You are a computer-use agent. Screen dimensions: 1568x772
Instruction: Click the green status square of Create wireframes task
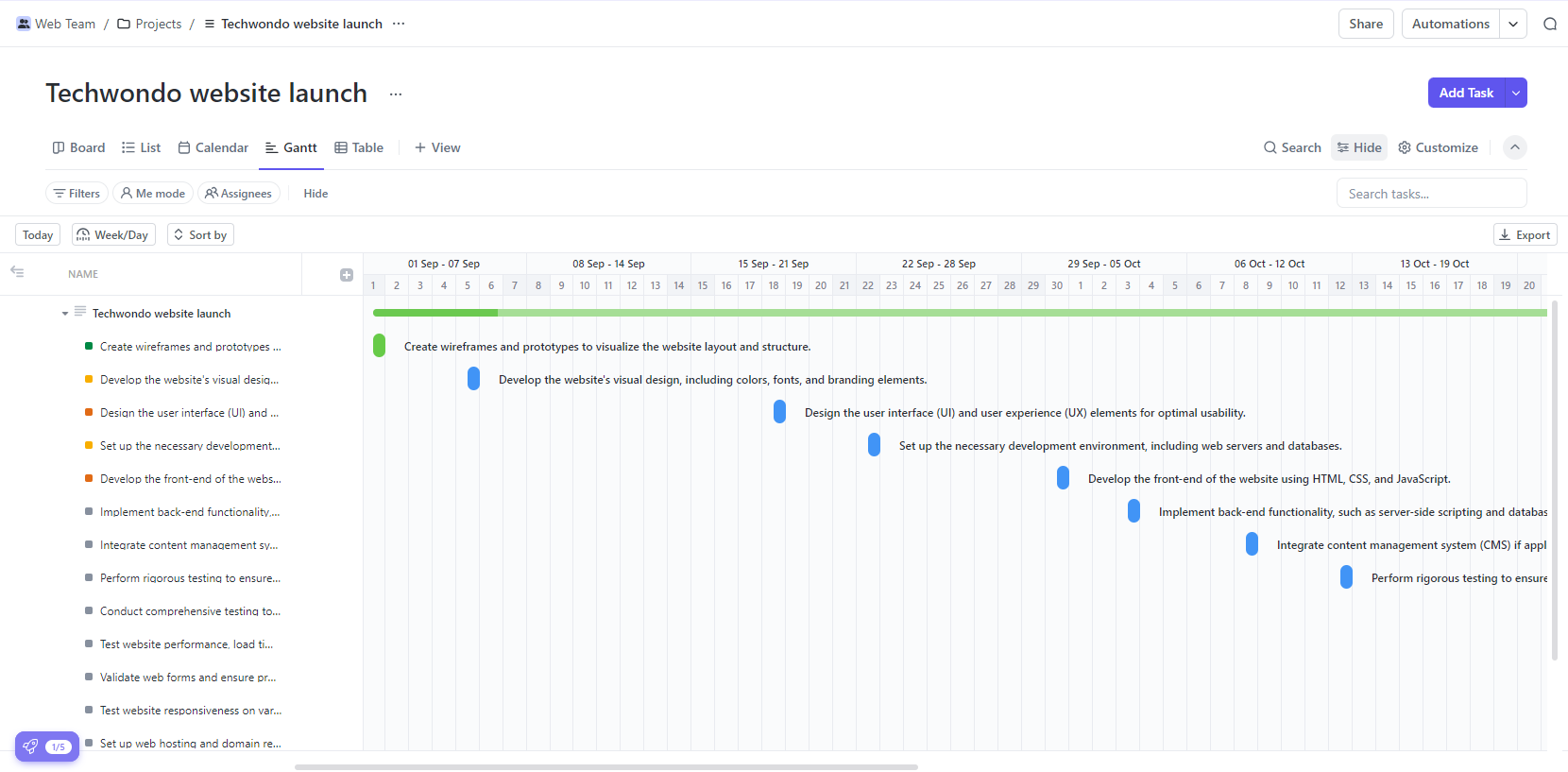coord(89,347)
